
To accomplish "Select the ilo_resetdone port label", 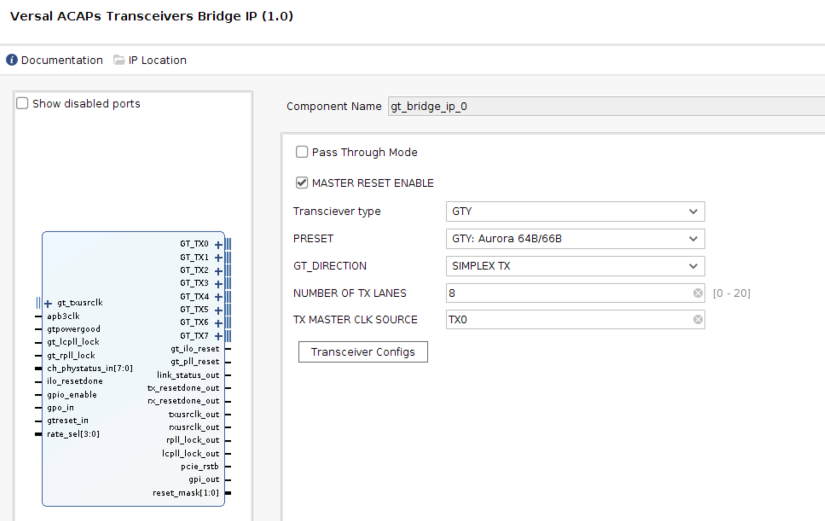I will point(75,382).
